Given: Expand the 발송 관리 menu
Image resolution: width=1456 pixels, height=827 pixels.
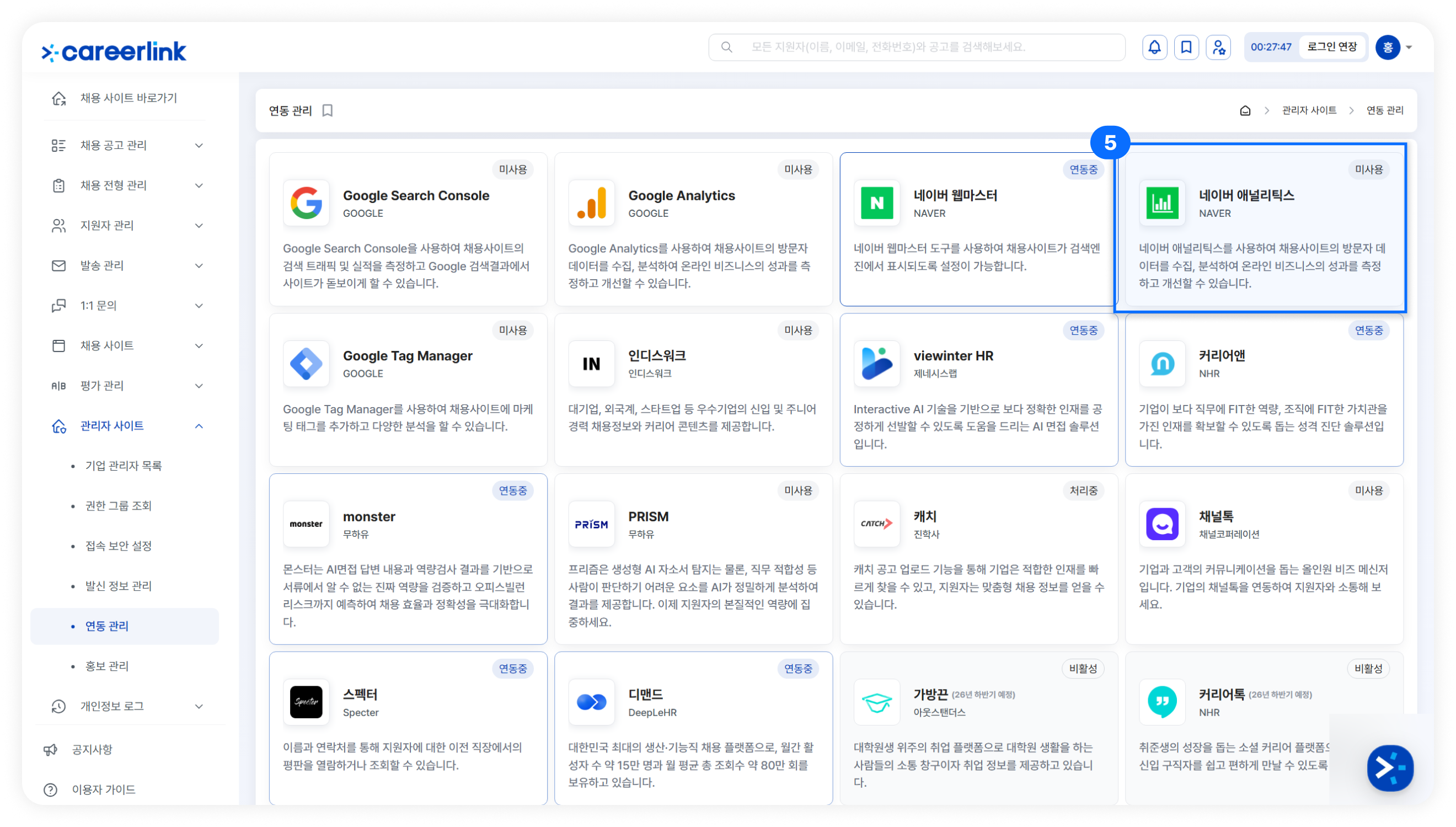Looking at the screenshot, I should click(199, 266).
